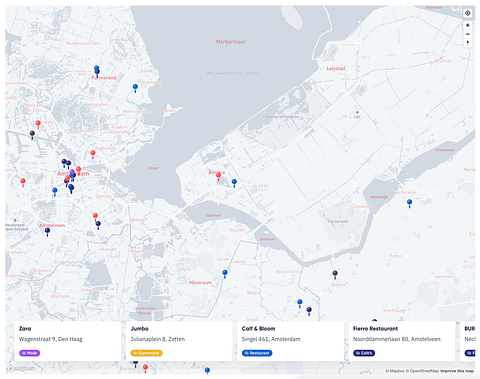Screen dimensions: 480x379
Task: Select the red pin at Almere
Action: pyautogui.click(x=218, y=176)
